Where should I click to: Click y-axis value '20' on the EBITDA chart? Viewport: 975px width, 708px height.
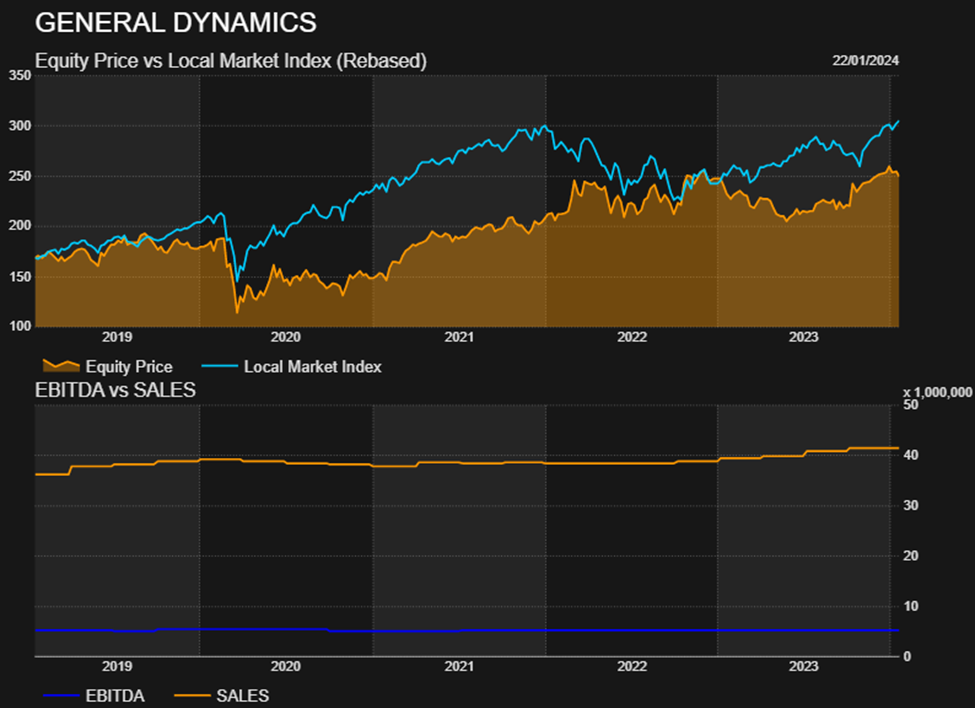pyautogui.click(x=910, y=556)
